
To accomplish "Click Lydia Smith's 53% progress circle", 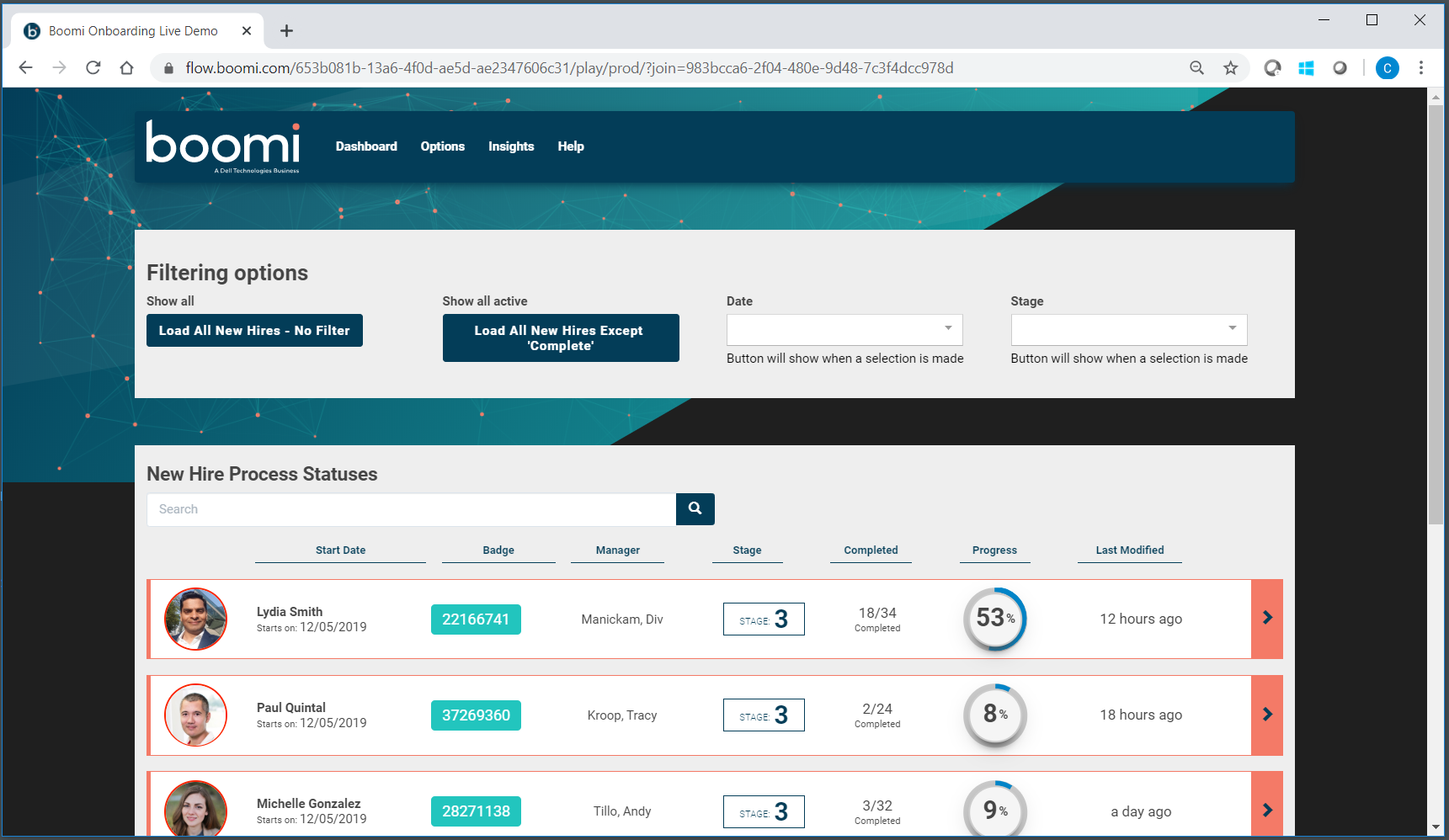I will [994, 619].
